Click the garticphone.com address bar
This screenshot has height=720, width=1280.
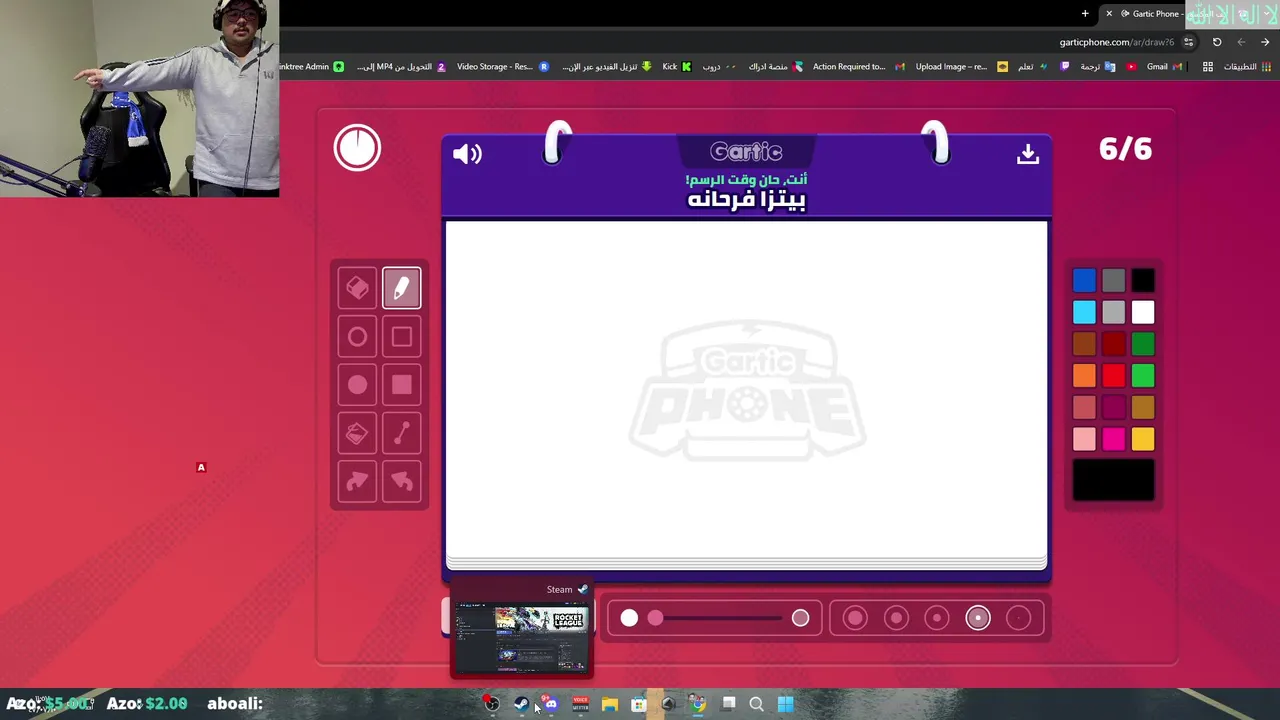pyautogui.click(x=1117, y=42)
